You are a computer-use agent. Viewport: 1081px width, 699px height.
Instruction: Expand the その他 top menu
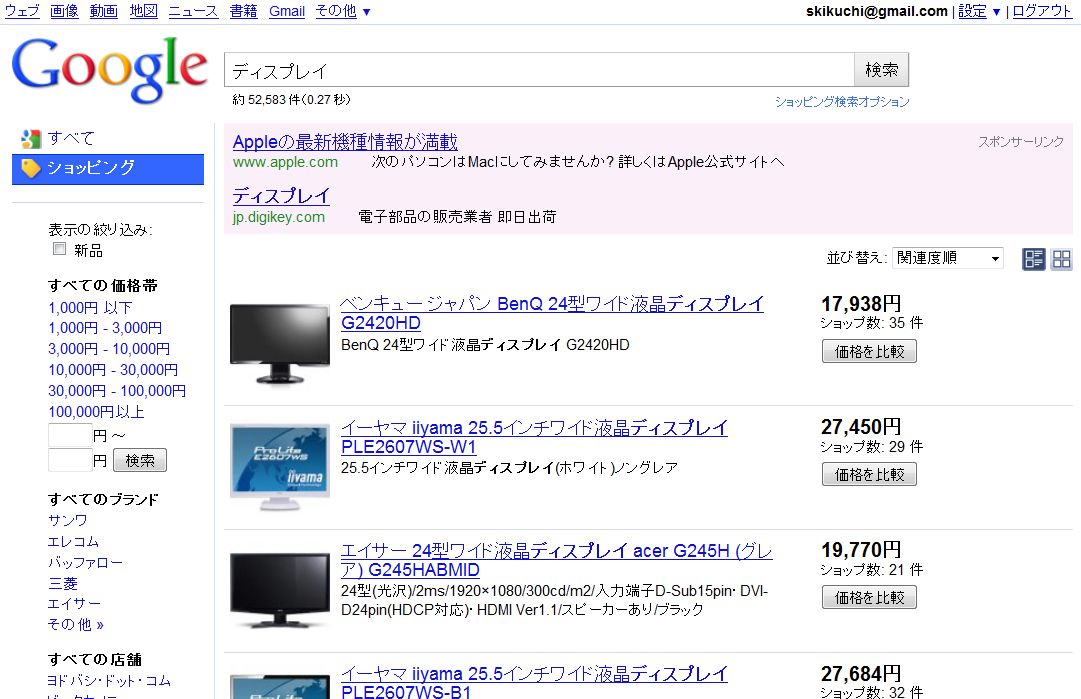(x=343, y=11)
